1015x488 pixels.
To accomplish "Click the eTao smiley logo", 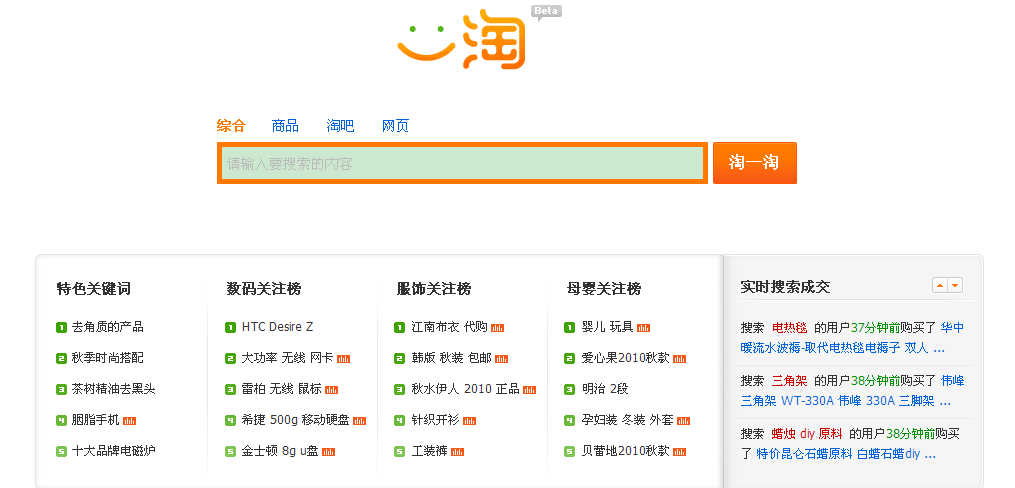I will pos(462,39).
